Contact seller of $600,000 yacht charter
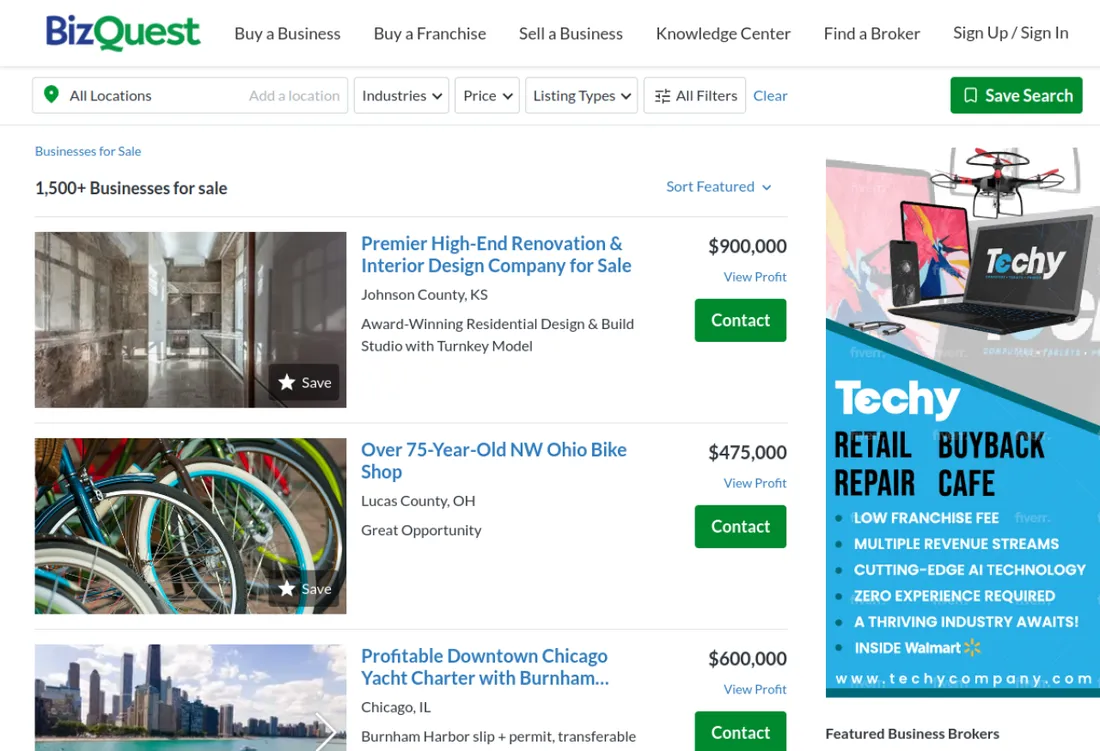Screen dimensions: 1100x751 pyautogui.click(x=741, y=731)
